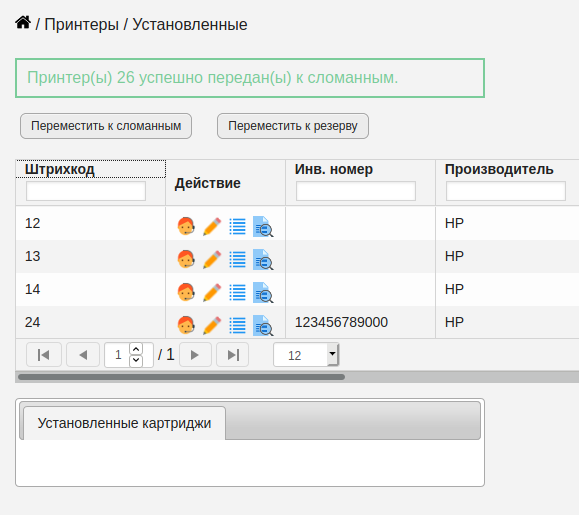Select the Установленные картриджи tab
Screen dimensions: 579x515
point(124,423)
